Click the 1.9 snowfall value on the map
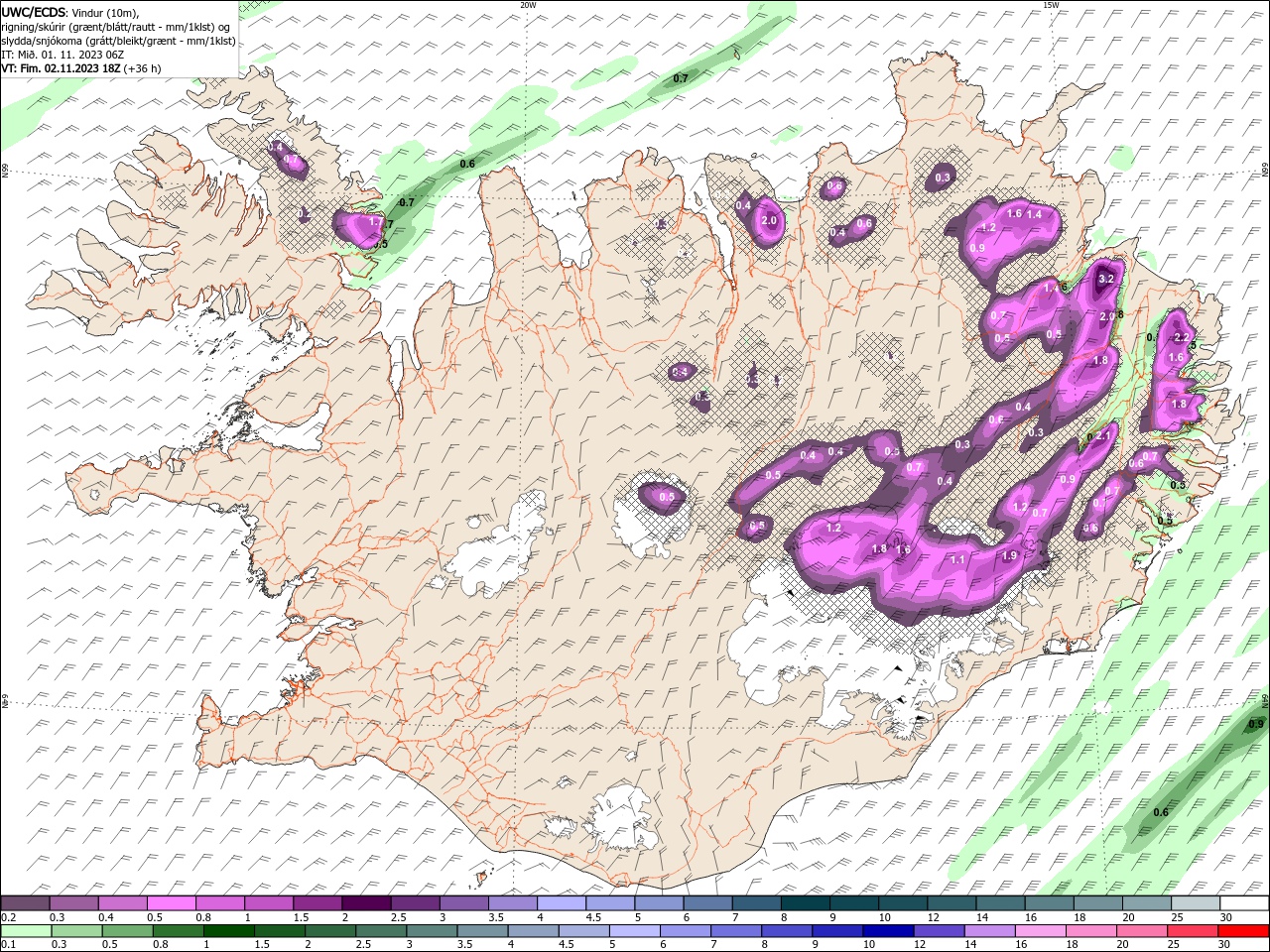The image size is (1270, 952). 1009,555
